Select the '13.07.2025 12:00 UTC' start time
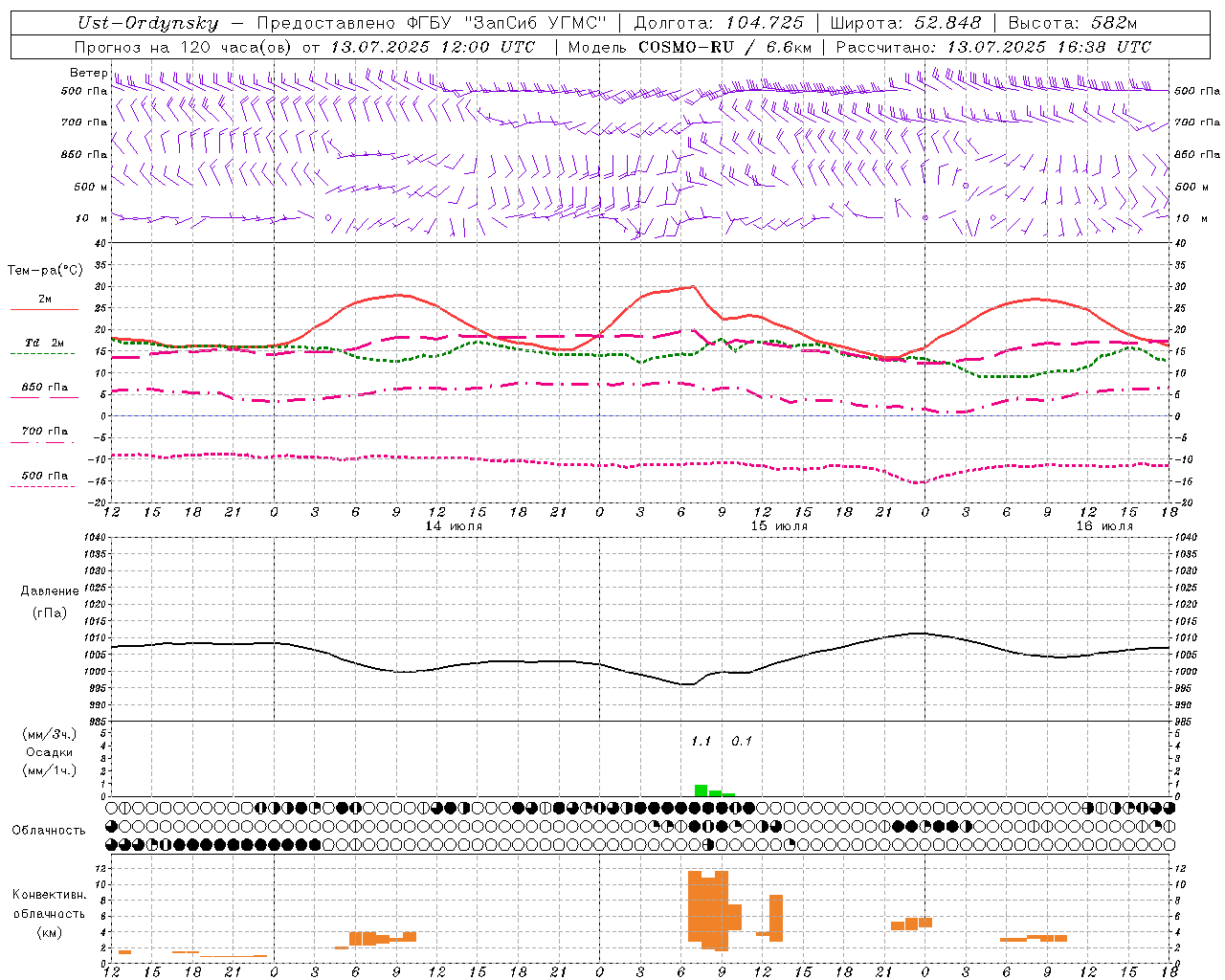The height and width of the screenshot is (980, 1225). (433, 47)
